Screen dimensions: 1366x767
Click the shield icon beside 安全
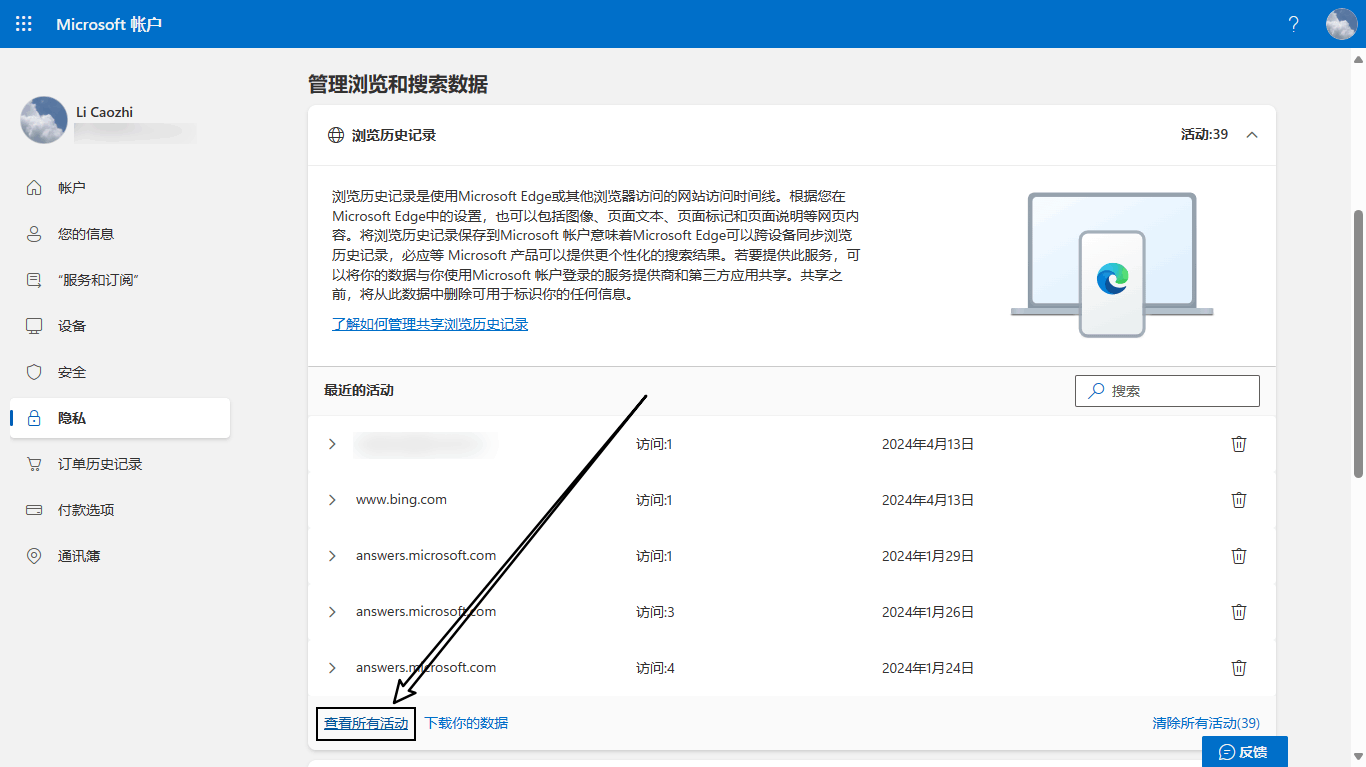34,372
